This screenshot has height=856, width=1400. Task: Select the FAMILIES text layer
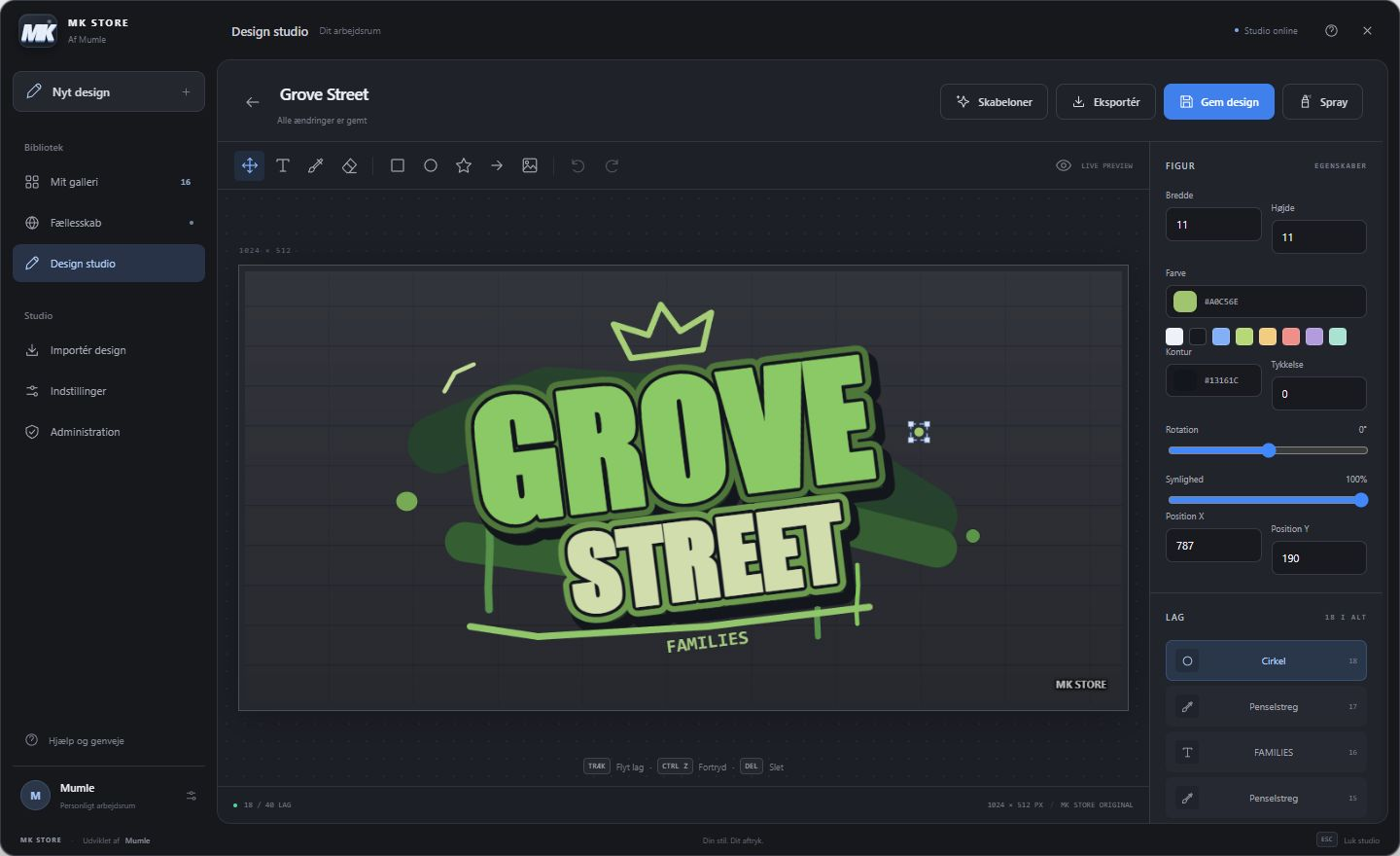(1266, 752)
